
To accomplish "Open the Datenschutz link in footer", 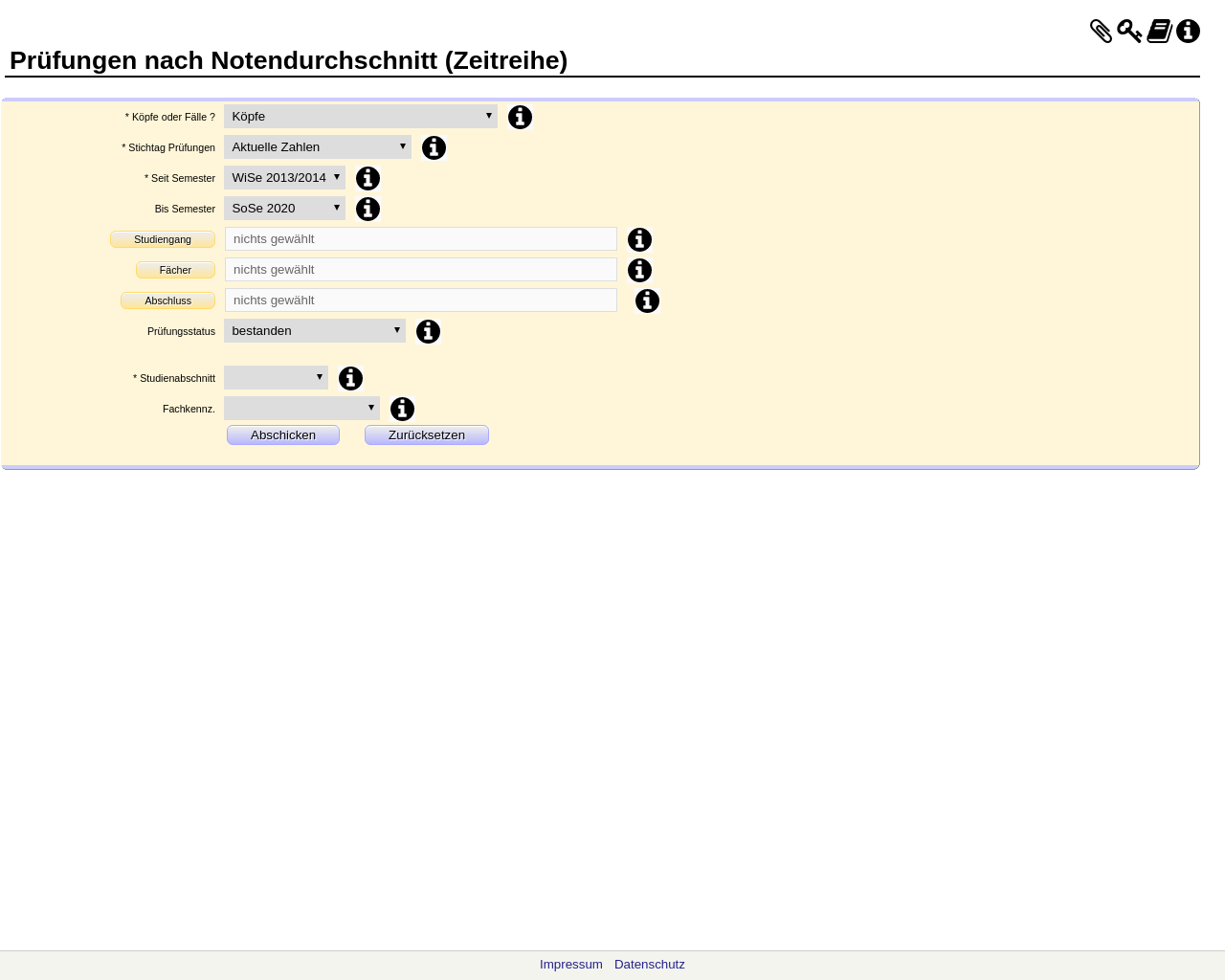I will click(650, 965).
